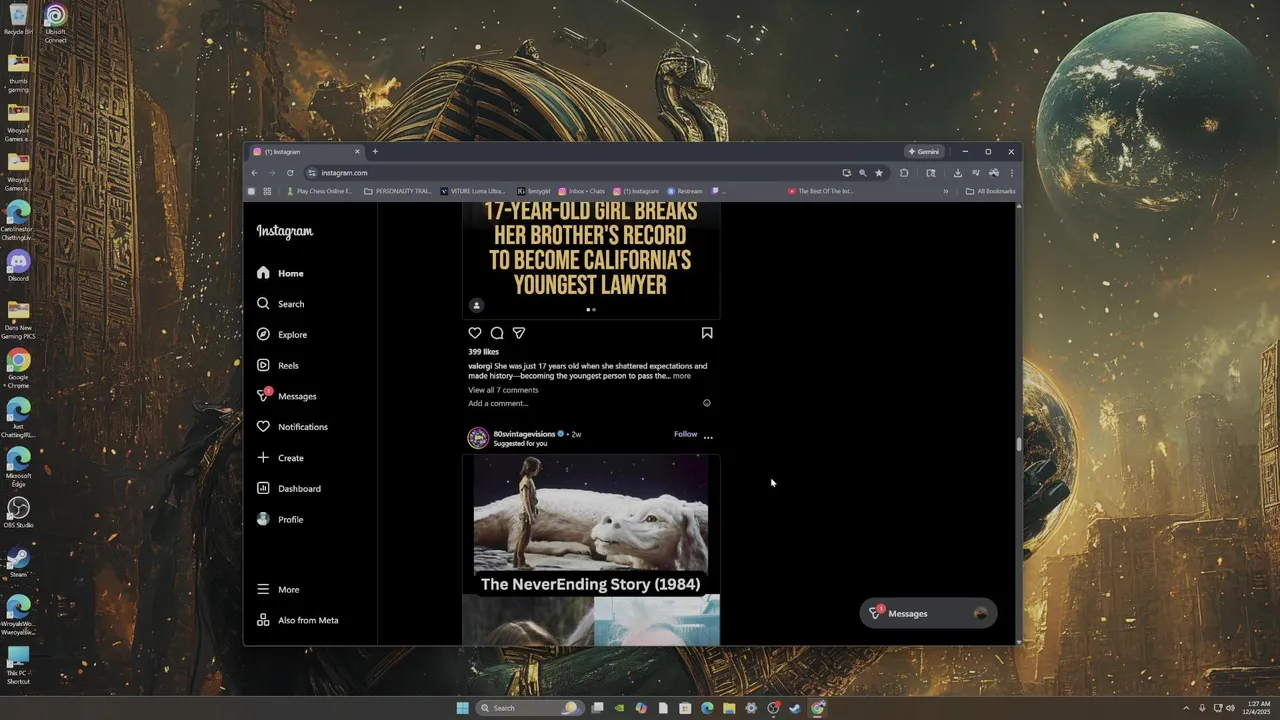The image size is (1280, 720).
Task: Open the More menu in the sidebar
Action: tap(278, 590)
